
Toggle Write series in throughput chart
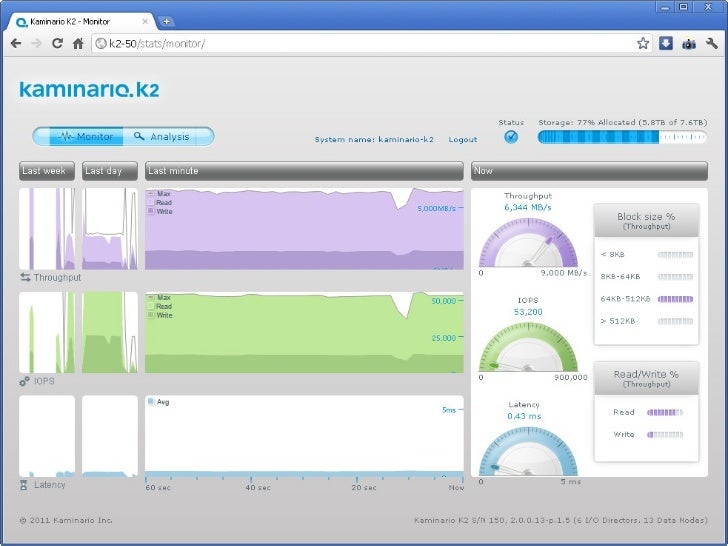pos(160,211)
